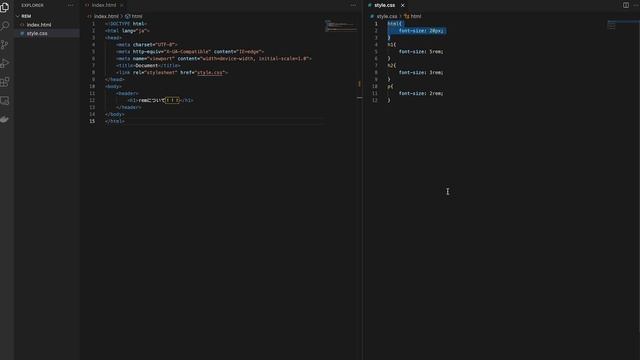Place cursor on html lang="ja" line

coord(127,31)
